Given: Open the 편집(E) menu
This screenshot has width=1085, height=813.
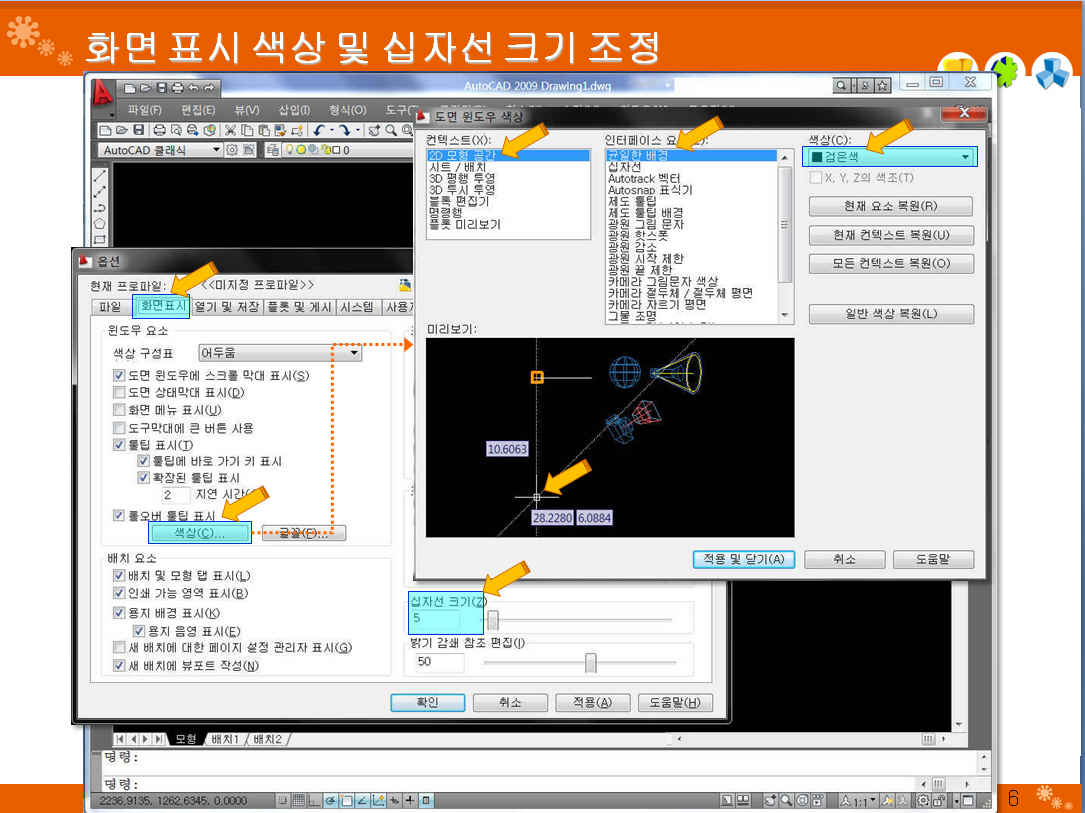Looking at the screenshot, I should point(197,110).
